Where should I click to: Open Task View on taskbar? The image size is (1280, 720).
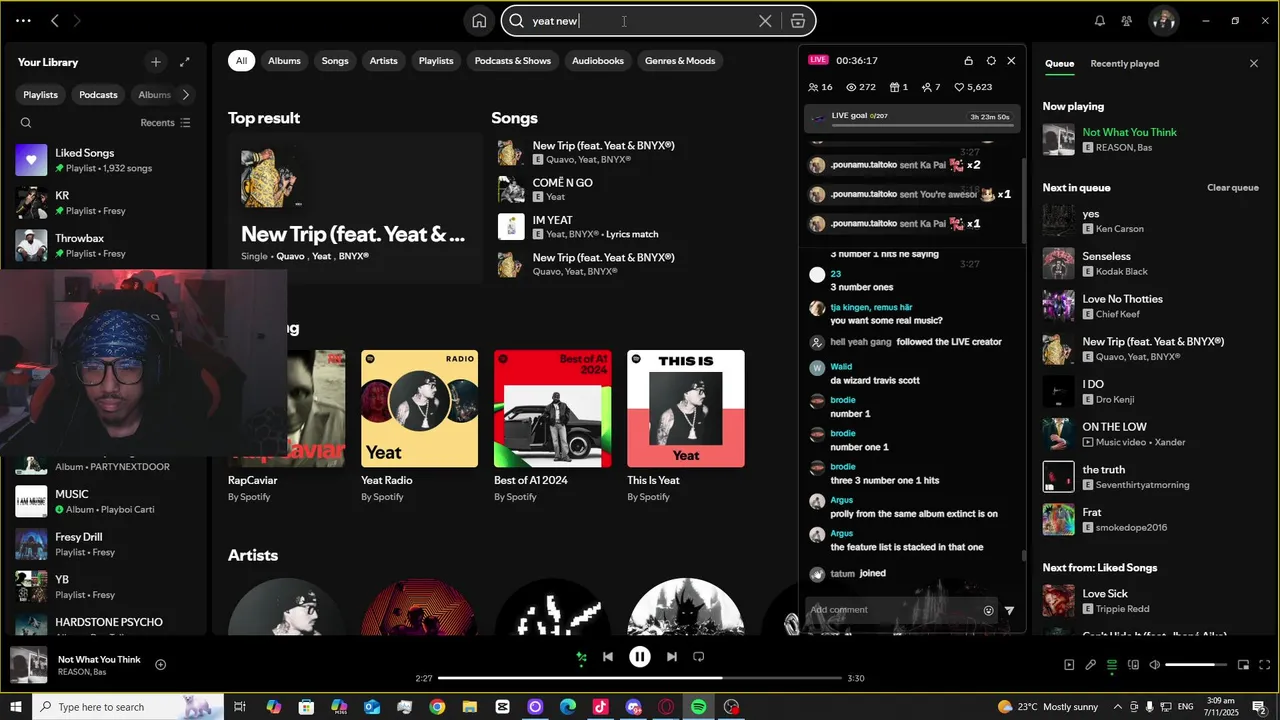pyautogui.click(x=240, y=707)
